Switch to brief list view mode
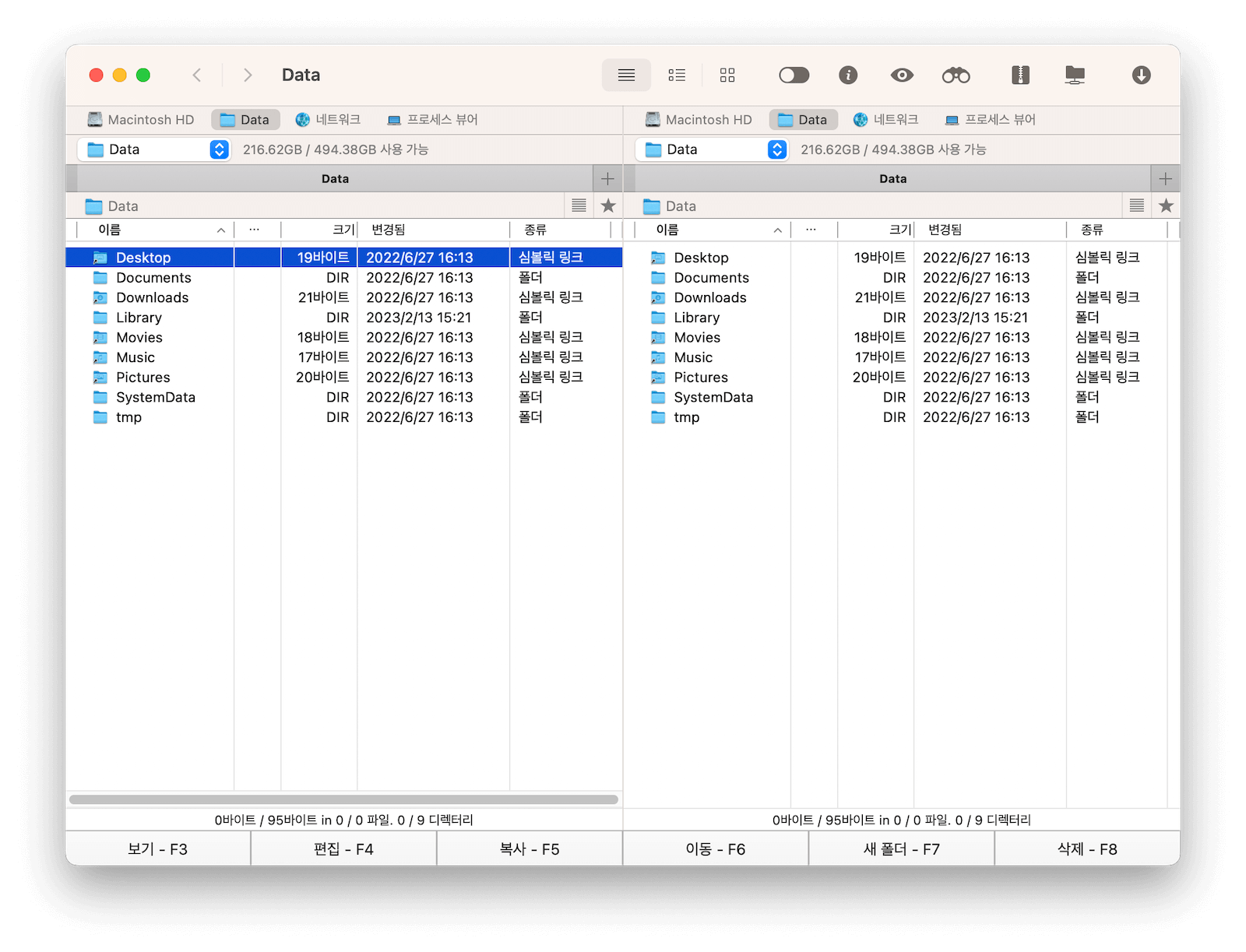Image resolution: width=1246 pixels, height=952 pixels. 677,75
